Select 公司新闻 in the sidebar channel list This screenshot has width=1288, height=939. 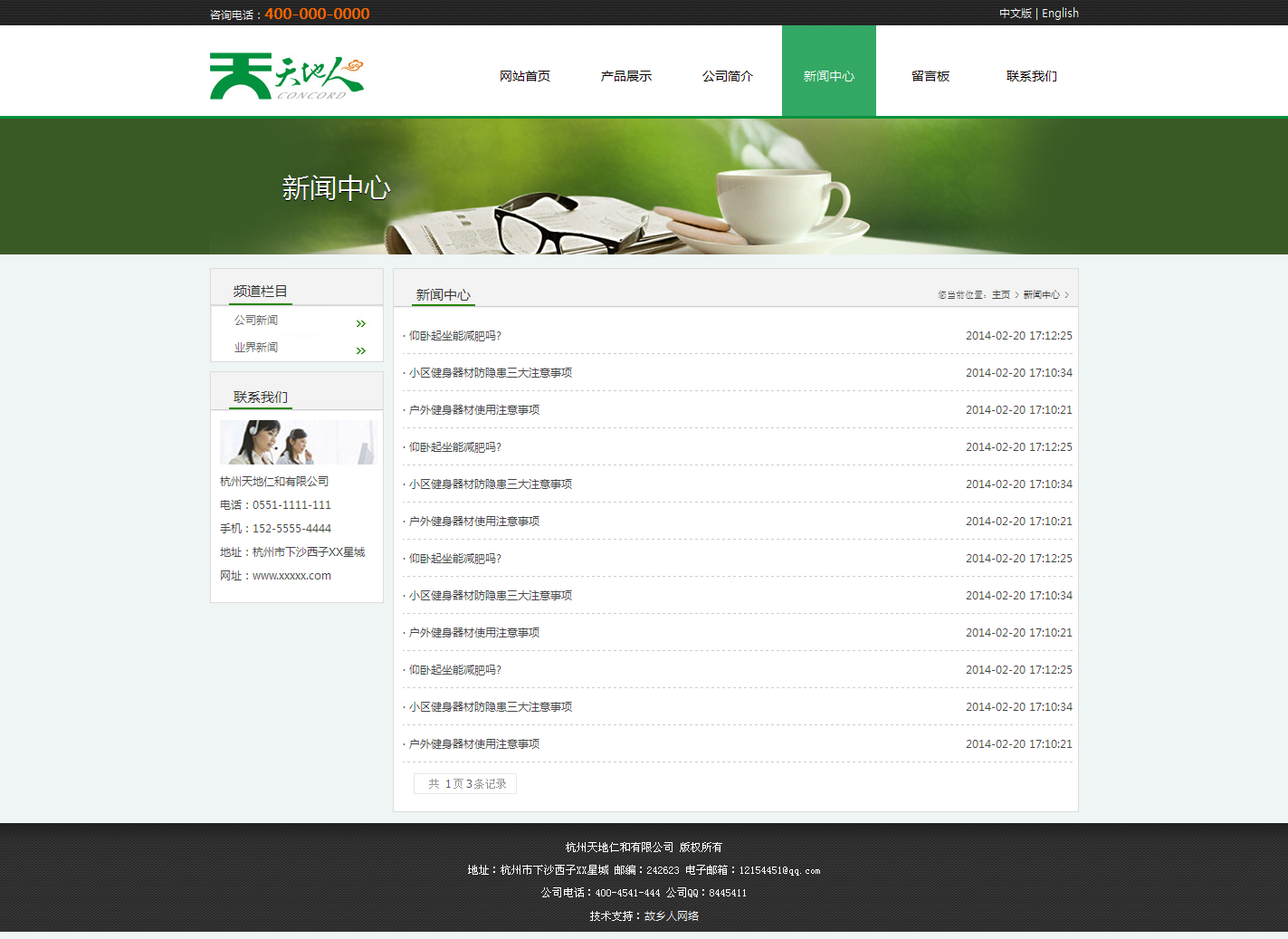[256, 321]
